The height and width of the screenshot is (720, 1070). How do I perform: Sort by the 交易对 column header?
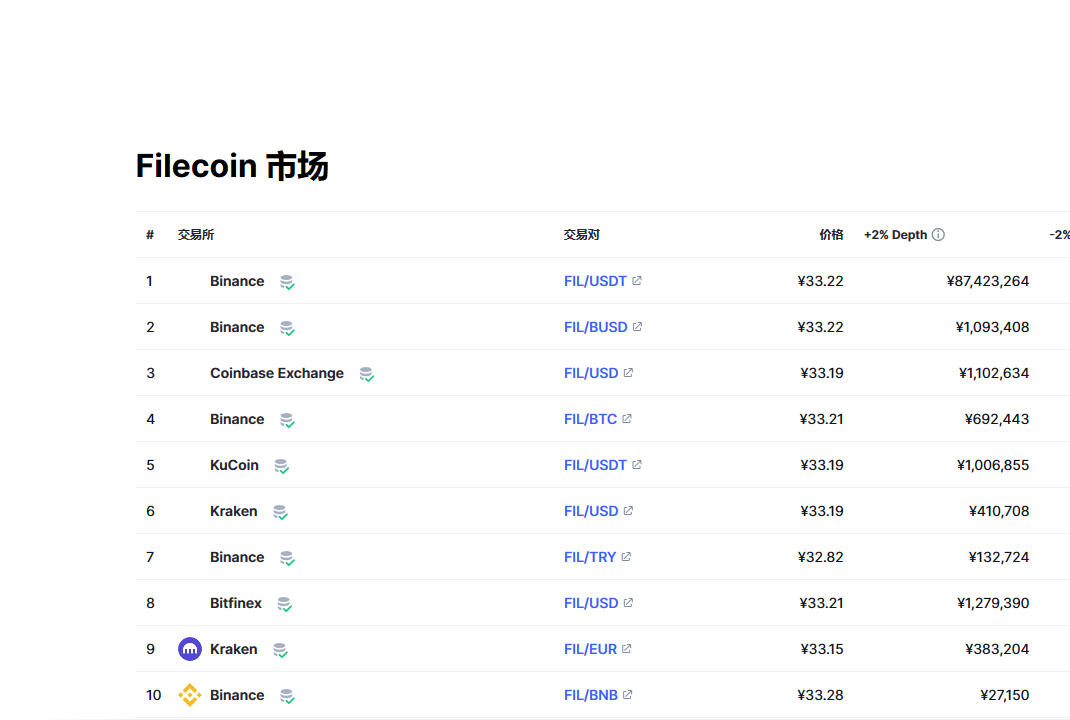tap(581, 235)
